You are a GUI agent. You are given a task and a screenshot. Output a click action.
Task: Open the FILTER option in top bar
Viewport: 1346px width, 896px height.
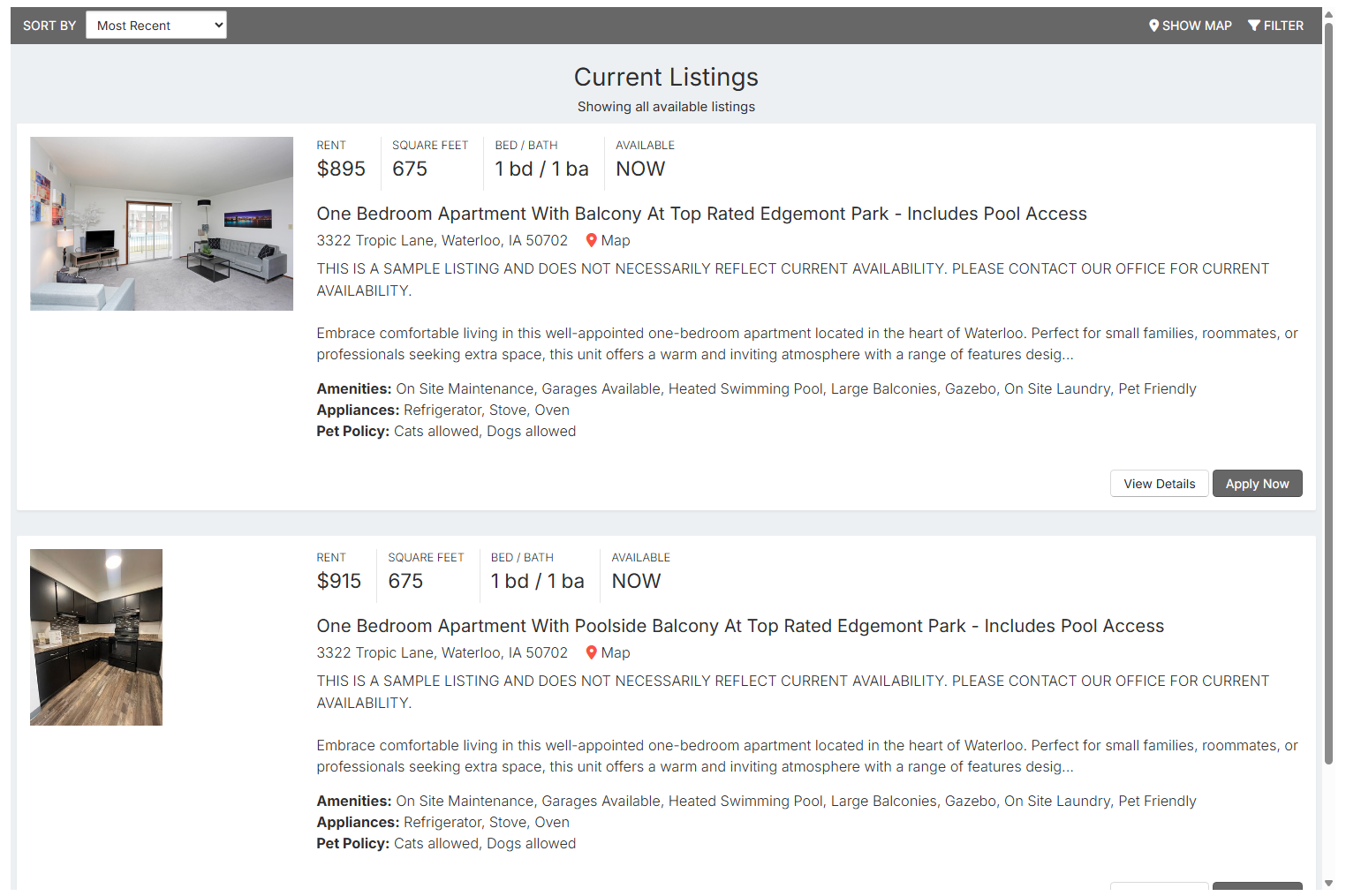point(1275,26)
